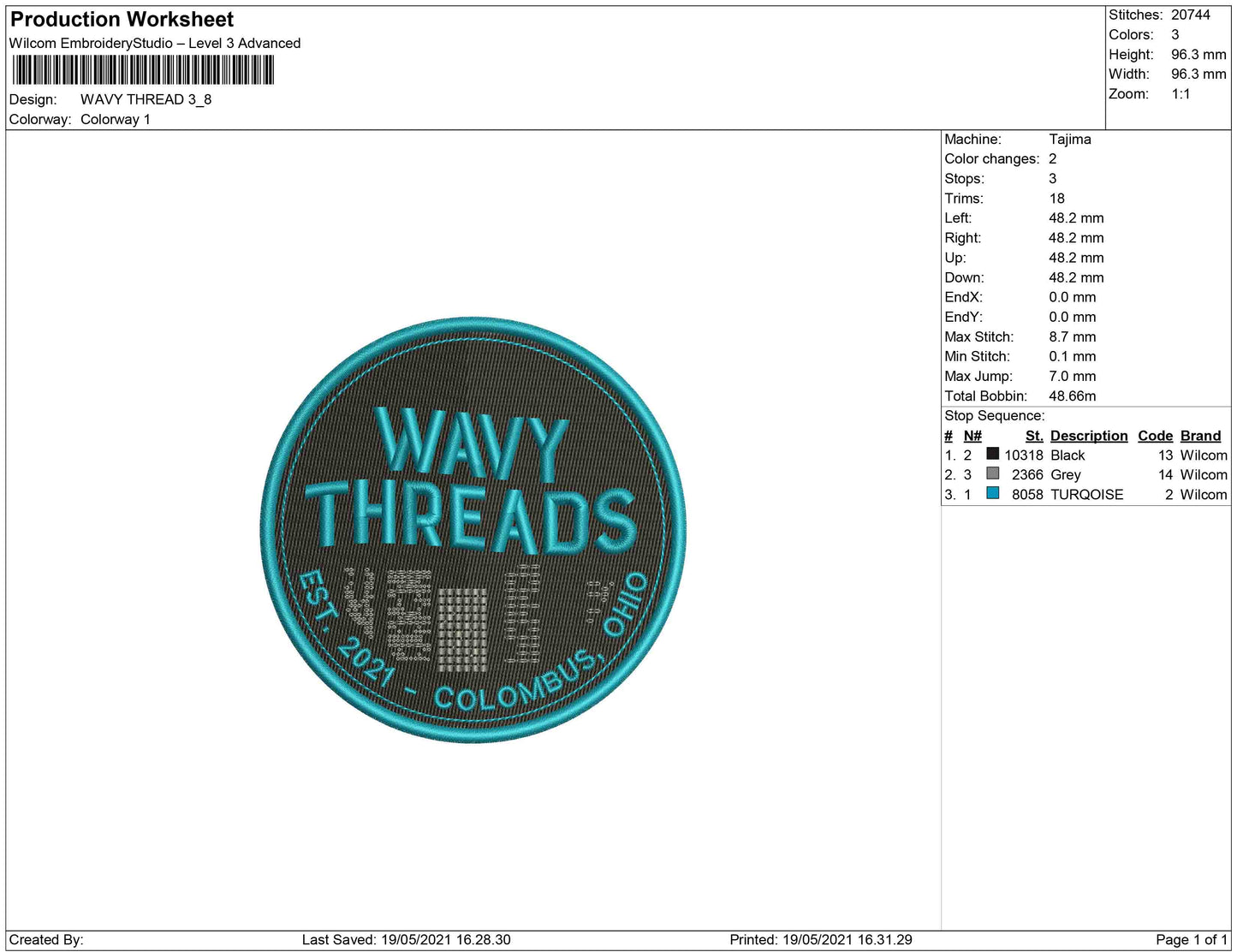Image resolution: width=1237 pixels, height=952 pixels.
Task: Click the Machine value 'Tajima'
Action: 1070,140
